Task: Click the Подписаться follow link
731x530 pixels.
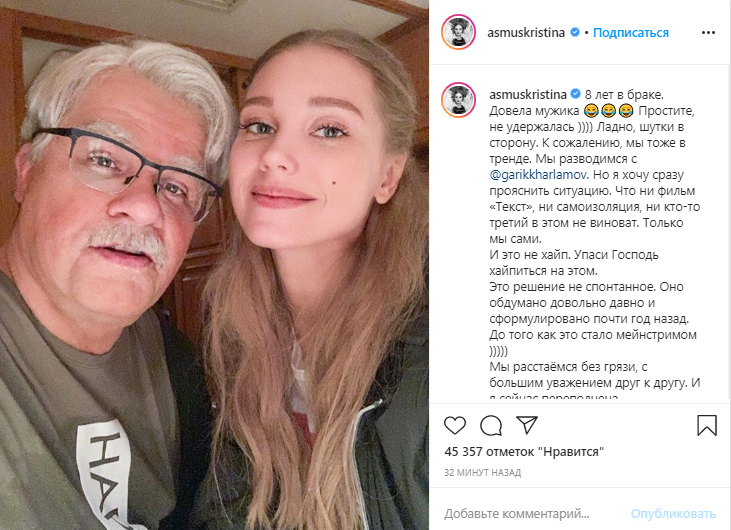Action: (x=631, y=33)
